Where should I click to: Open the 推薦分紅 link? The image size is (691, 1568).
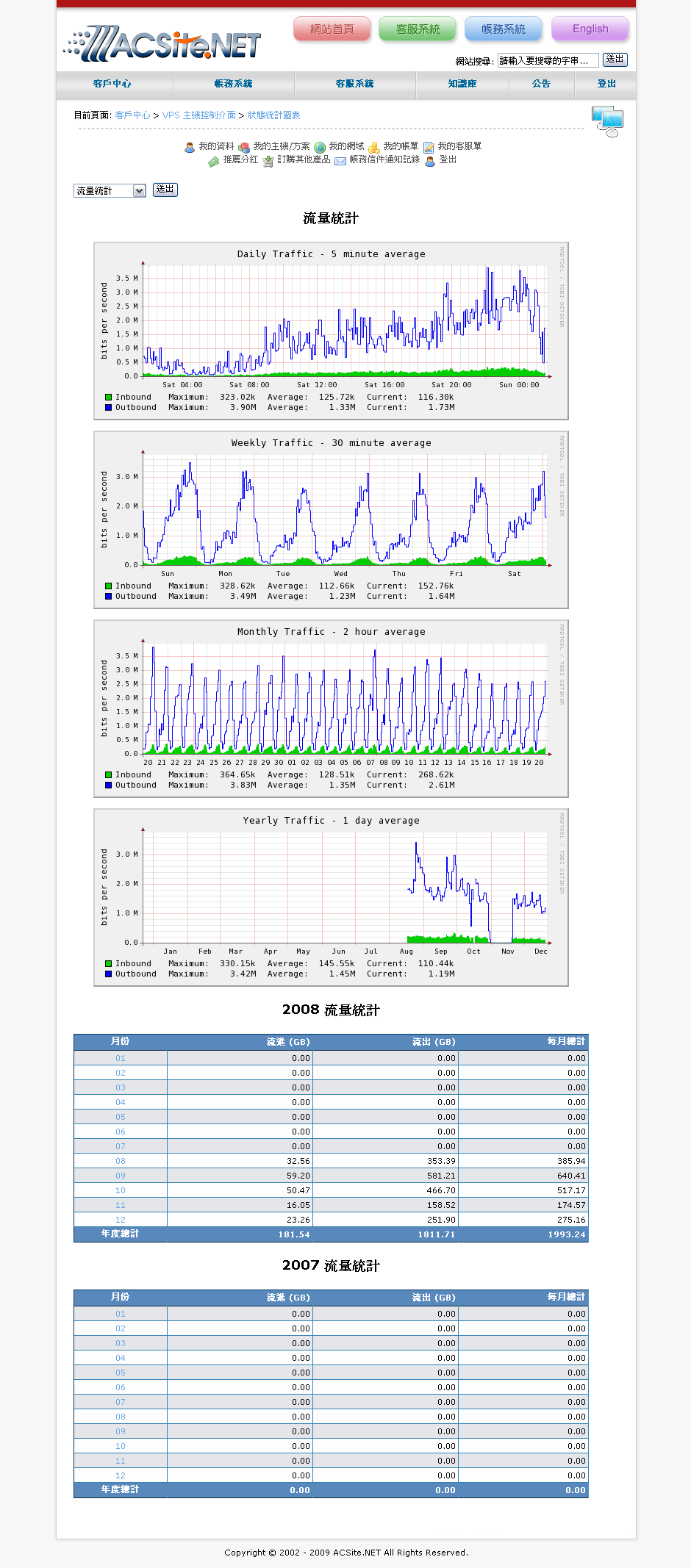(240, 159)
